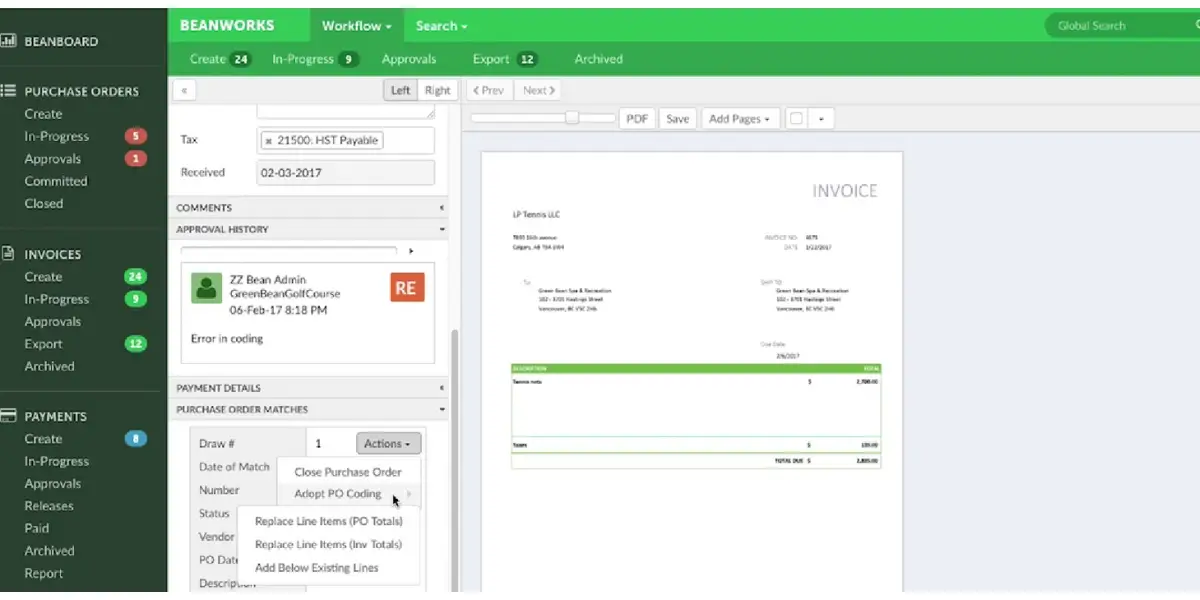Image resolution: width=1200 pixels, height=600 pixels.
Task: Click the red RE status badge
Action: pos(406,287)
